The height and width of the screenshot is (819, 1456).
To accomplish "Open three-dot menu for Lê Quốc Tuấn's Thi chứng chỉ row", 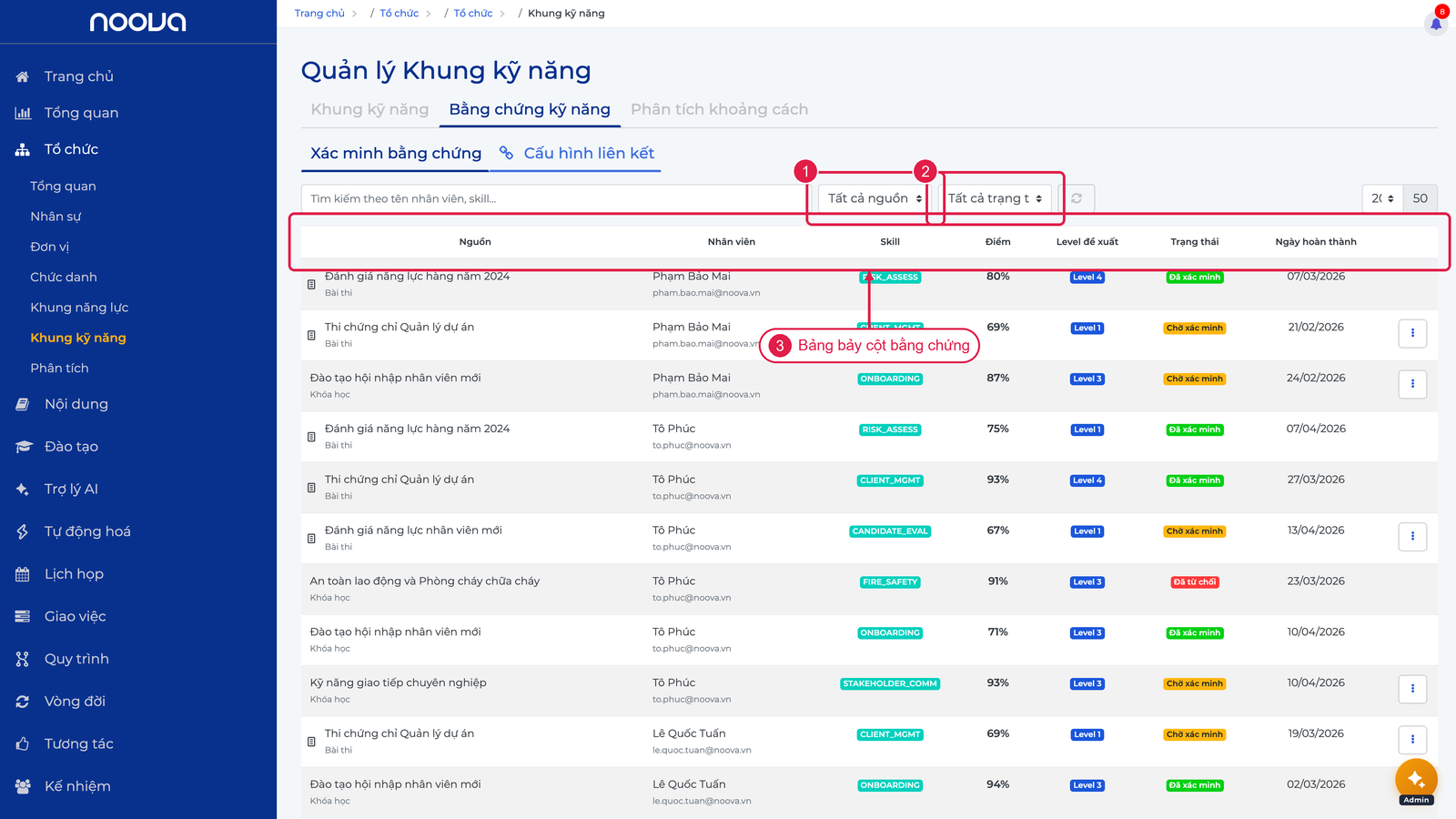I will tap(1412, 740).
